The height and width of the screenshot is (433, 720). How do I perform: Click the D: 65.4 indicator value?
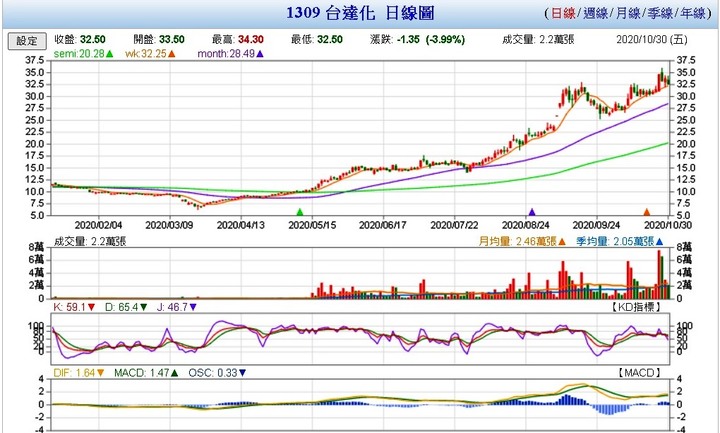pyautogui.click(x=122, y=307)
